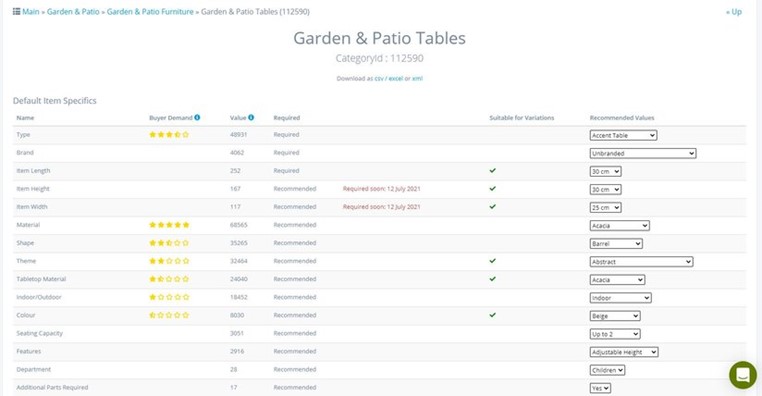Click the Theme row variations checkmark
The width and height of the screenshot is (762, 396).
[492, 261]
